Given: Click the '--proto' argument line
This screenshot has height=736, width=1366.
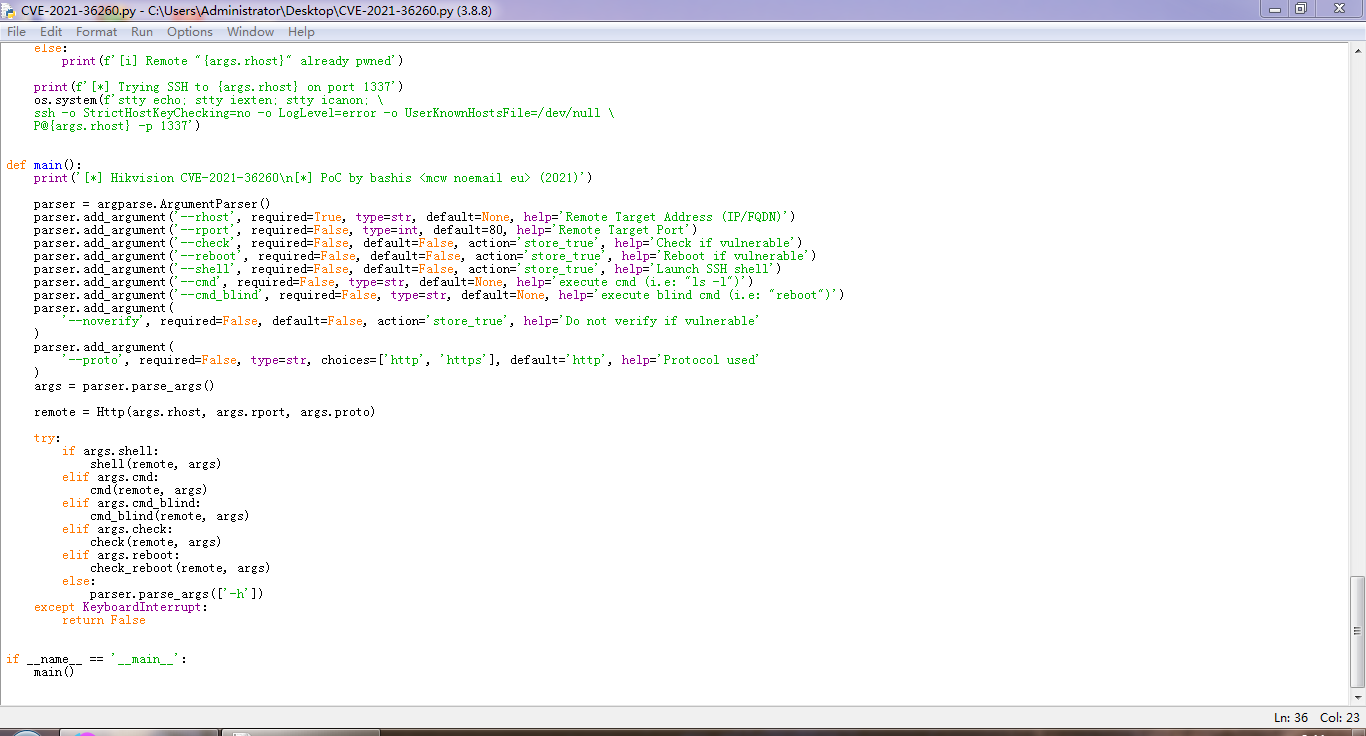Looking at the screenshot, I should pyautogui.click(x=410, y=360).
